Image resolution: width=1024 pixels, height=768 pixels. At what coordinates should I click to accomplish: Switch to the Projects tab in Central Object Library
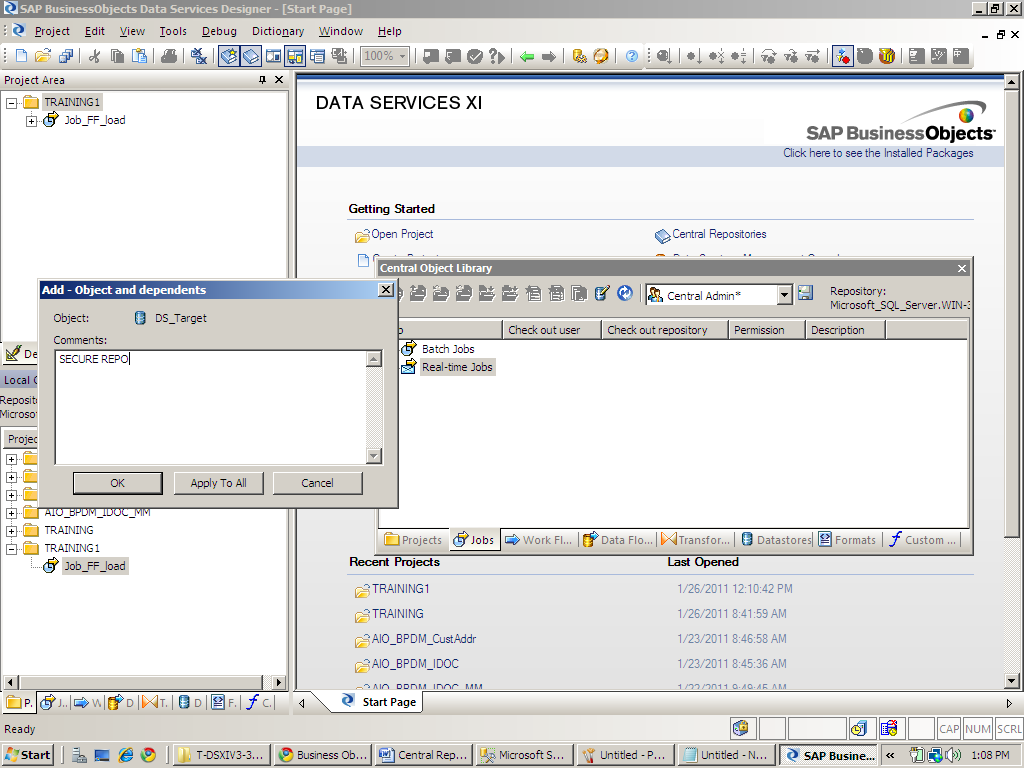click(414, 540)
